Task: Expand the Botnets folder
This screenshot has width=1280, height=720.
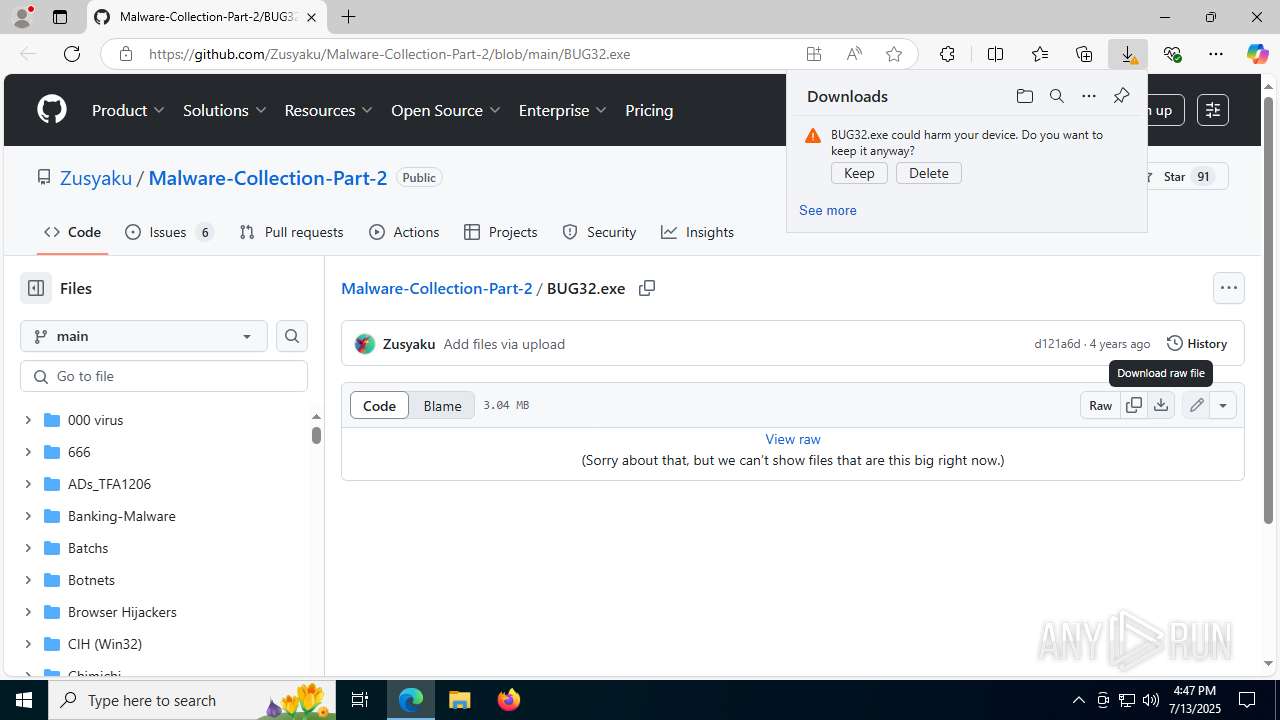Action: point(28,580)
